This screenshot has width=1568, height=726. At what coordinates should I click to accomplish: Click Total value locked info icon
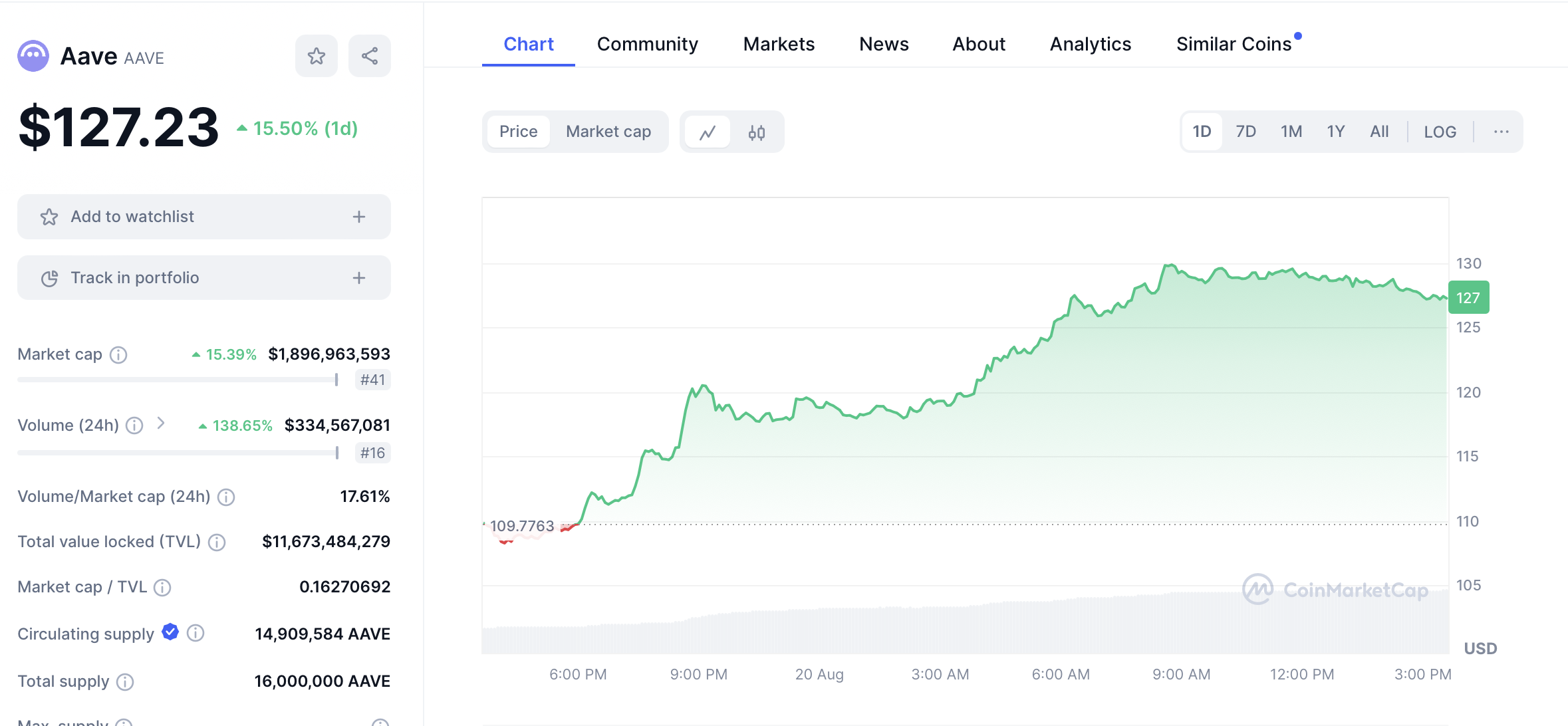[x=217, y=543]
